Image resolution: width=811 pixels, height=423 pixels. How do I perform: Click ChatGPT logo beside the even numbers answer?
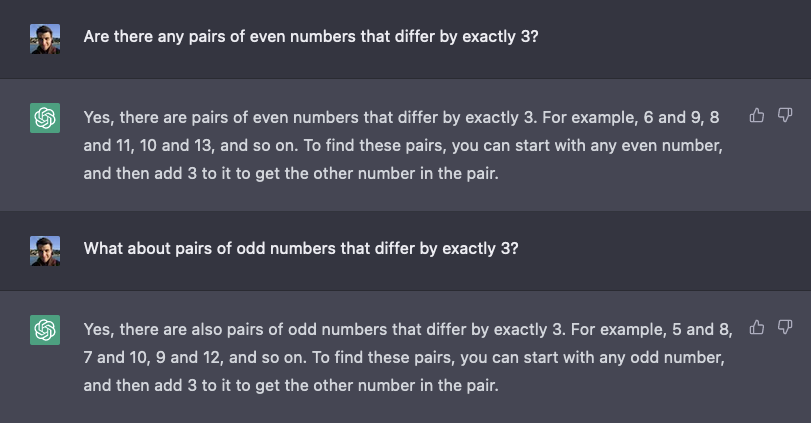coord(45,120)
